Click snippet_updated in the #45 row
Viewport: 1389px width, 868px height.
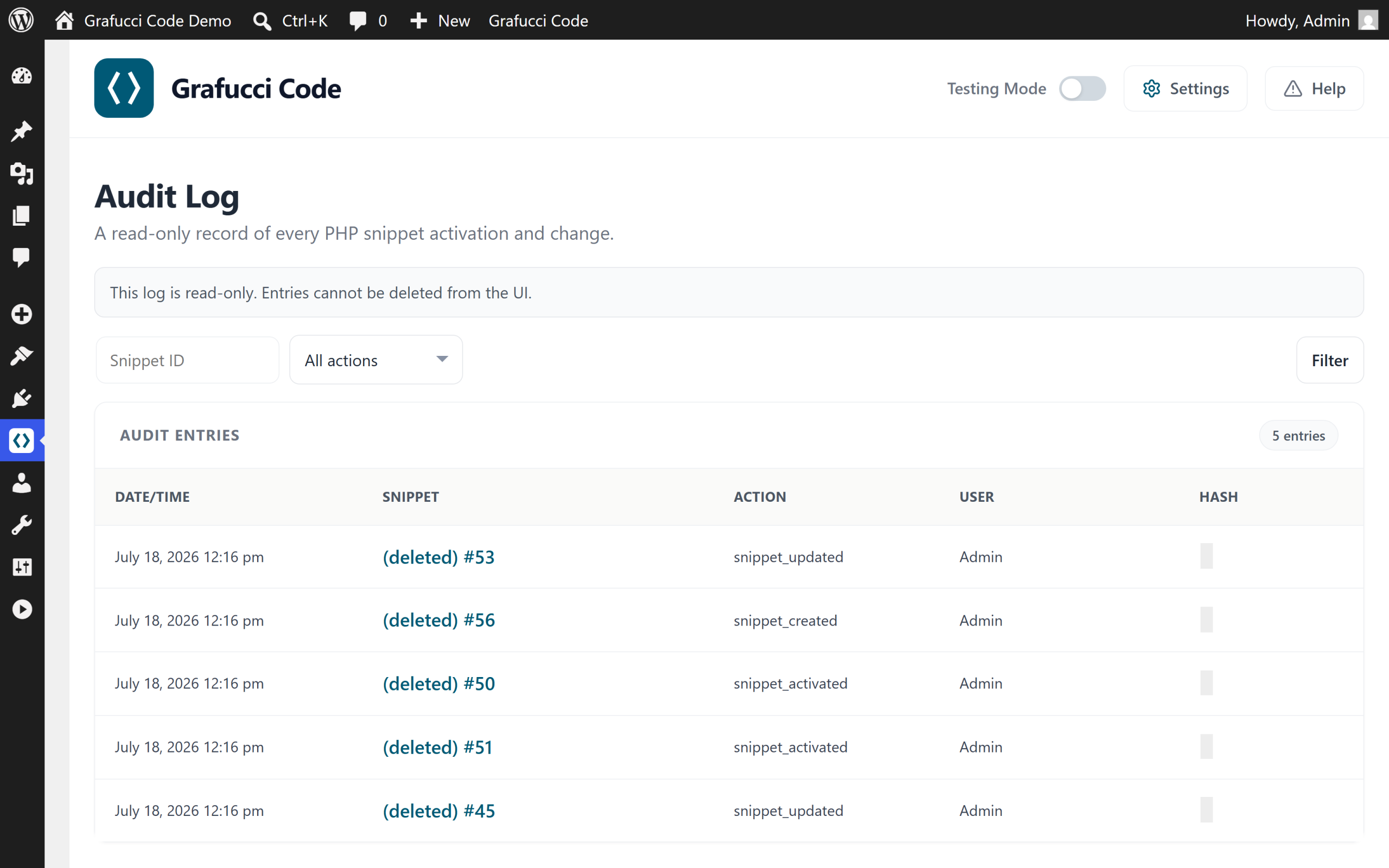[x=788, y=810]
